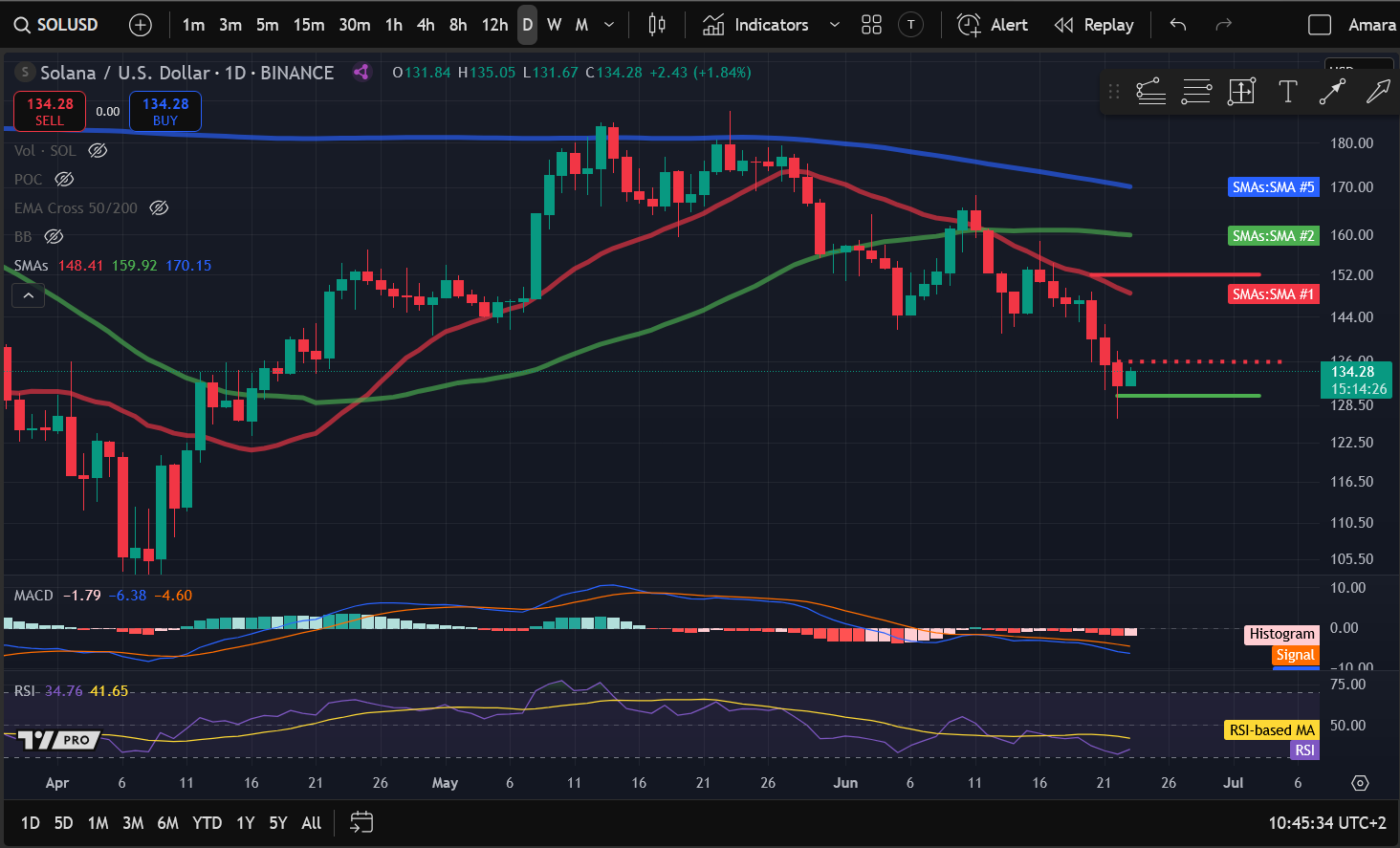Set date range to 6M
1400x848 pixels.
tap(168, 822)
